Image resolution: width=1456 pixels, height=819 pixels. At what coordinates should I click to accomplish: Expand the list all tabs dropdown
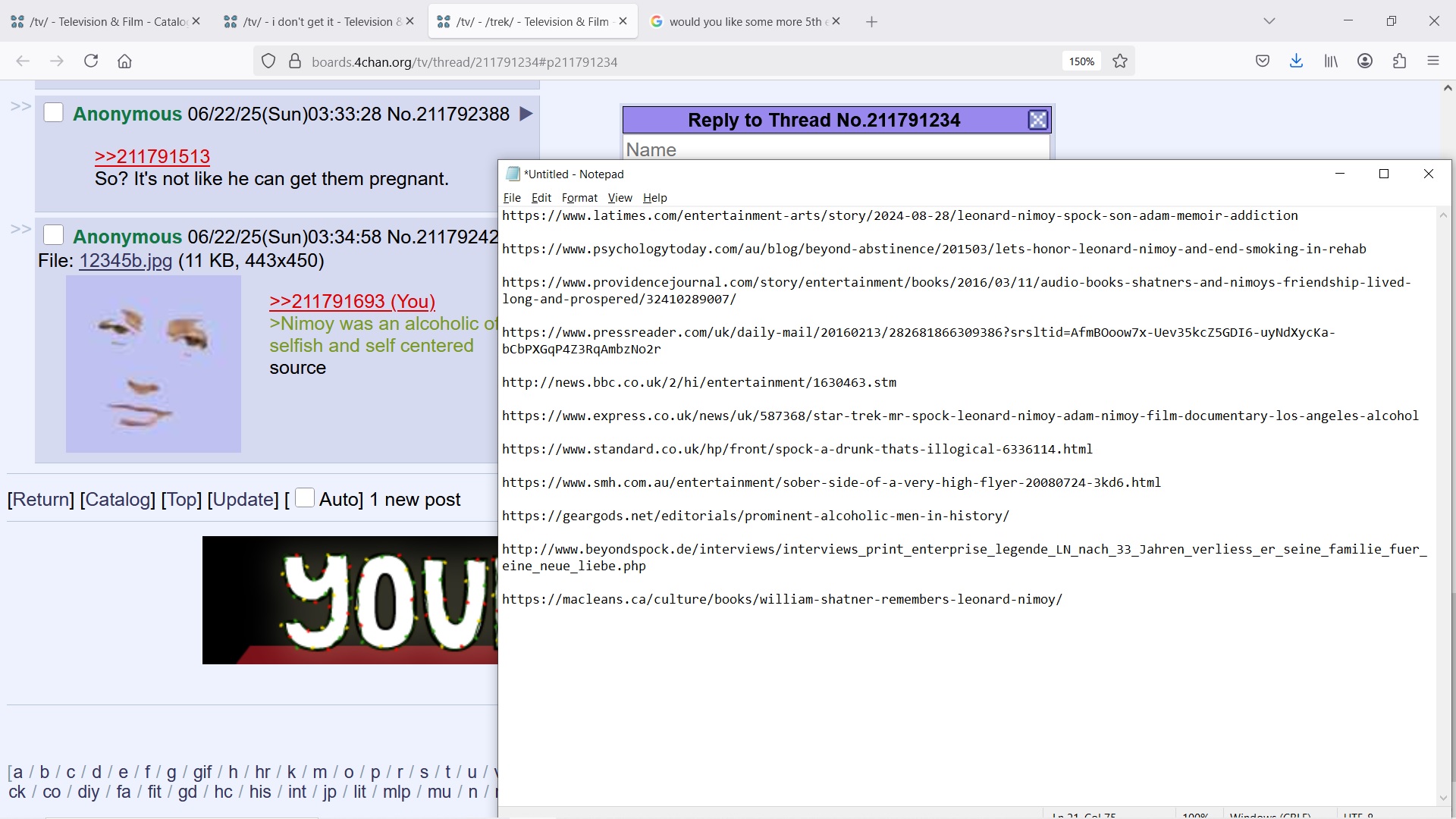(x=1269, y=21)
